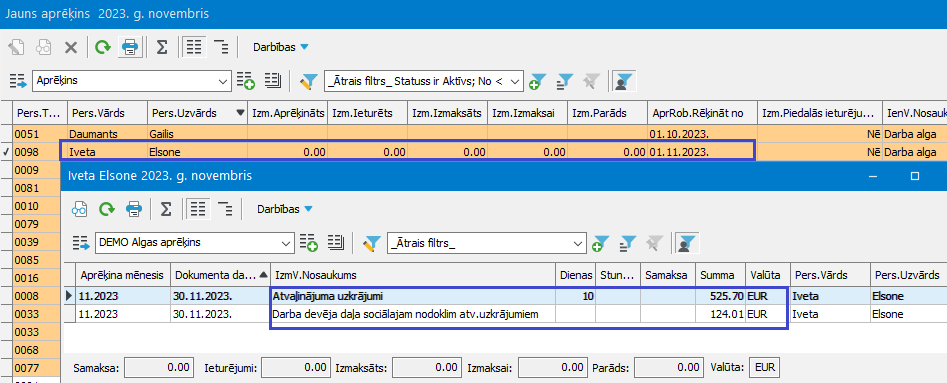Minimize the Iveta Elsone window
The image size is (947, 383).
pyautogui.click(x=873, y=176)
